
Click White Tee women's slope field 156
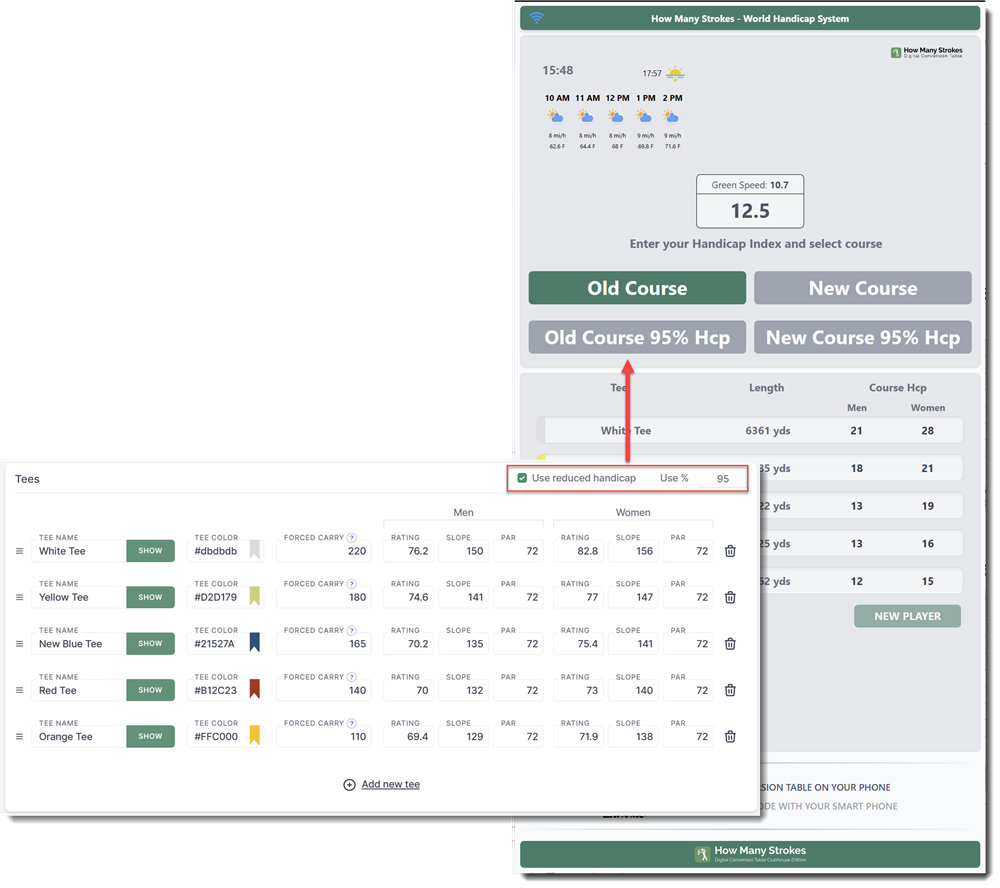tap(633, 551)
